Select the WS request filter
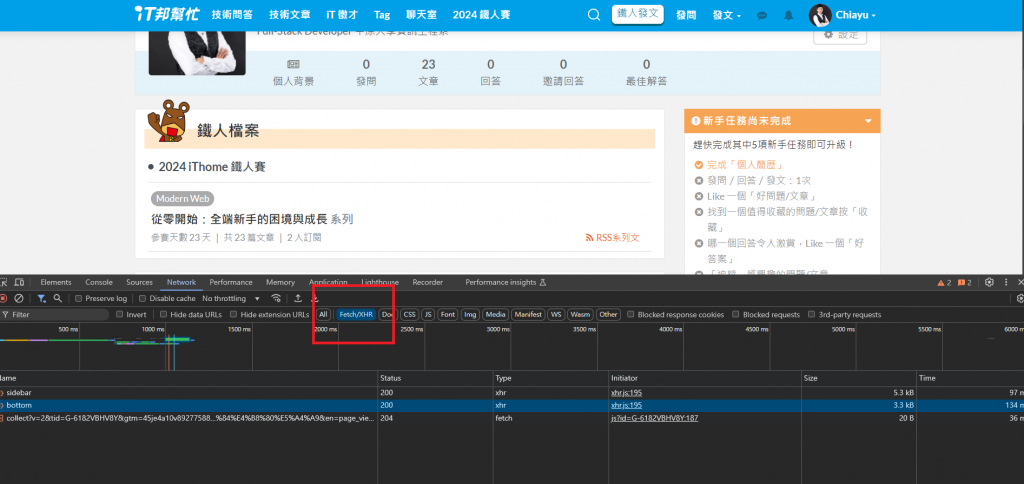The height and width of the screenshot is (484, 1024). point(556,314)
